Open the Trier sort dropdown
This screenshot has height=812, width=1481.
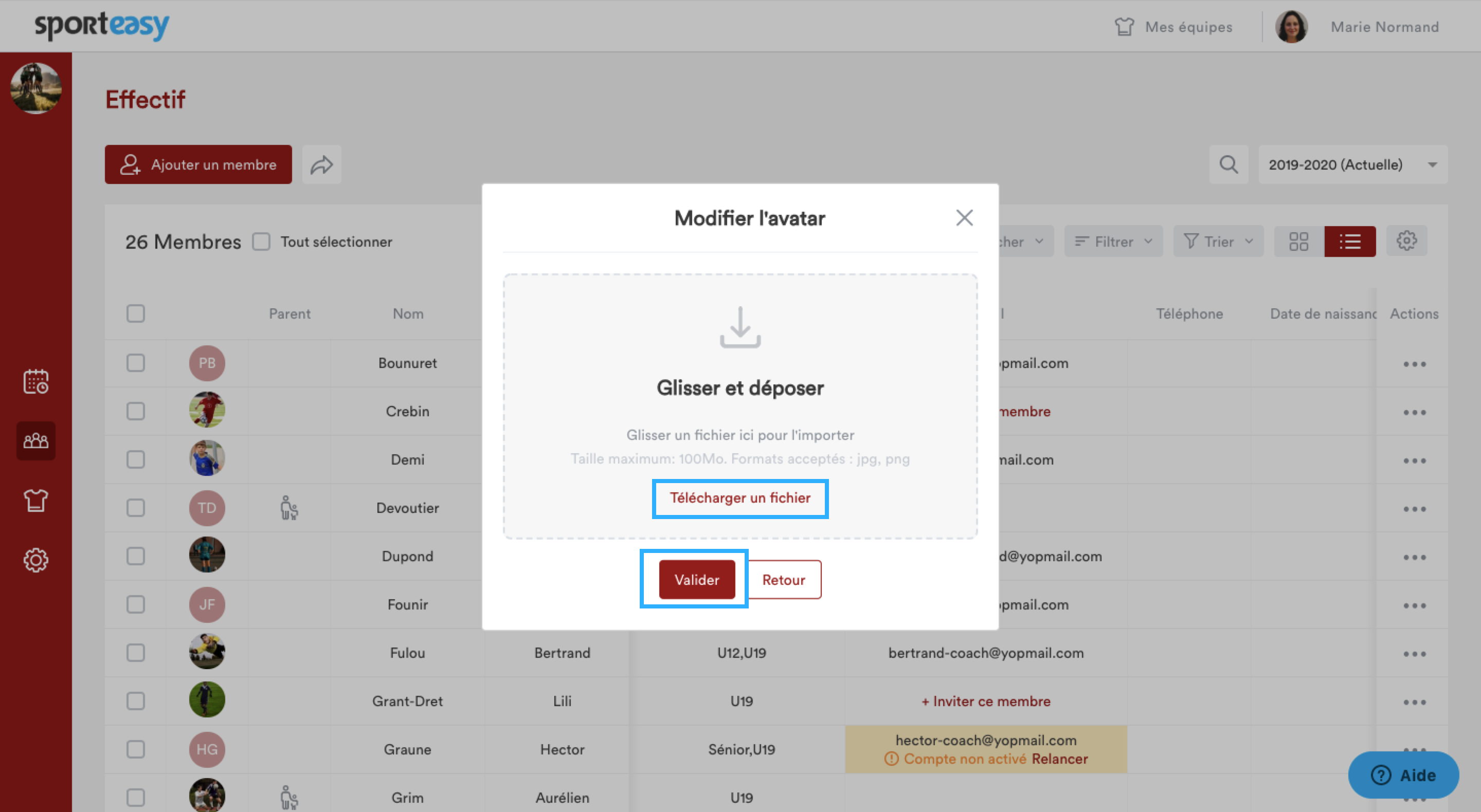click(x=1218, y=242)
